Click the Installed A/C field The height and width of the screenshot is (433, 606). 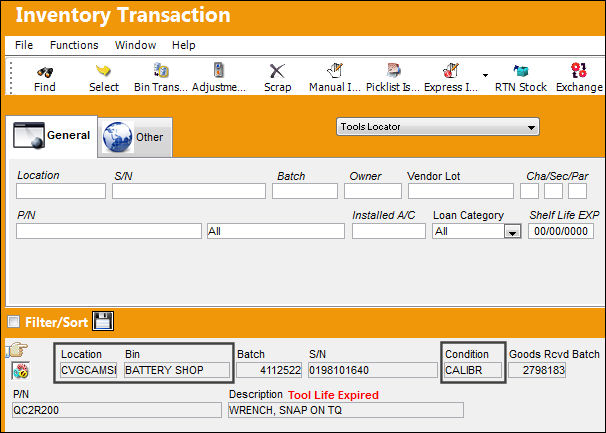click(389, 231)
